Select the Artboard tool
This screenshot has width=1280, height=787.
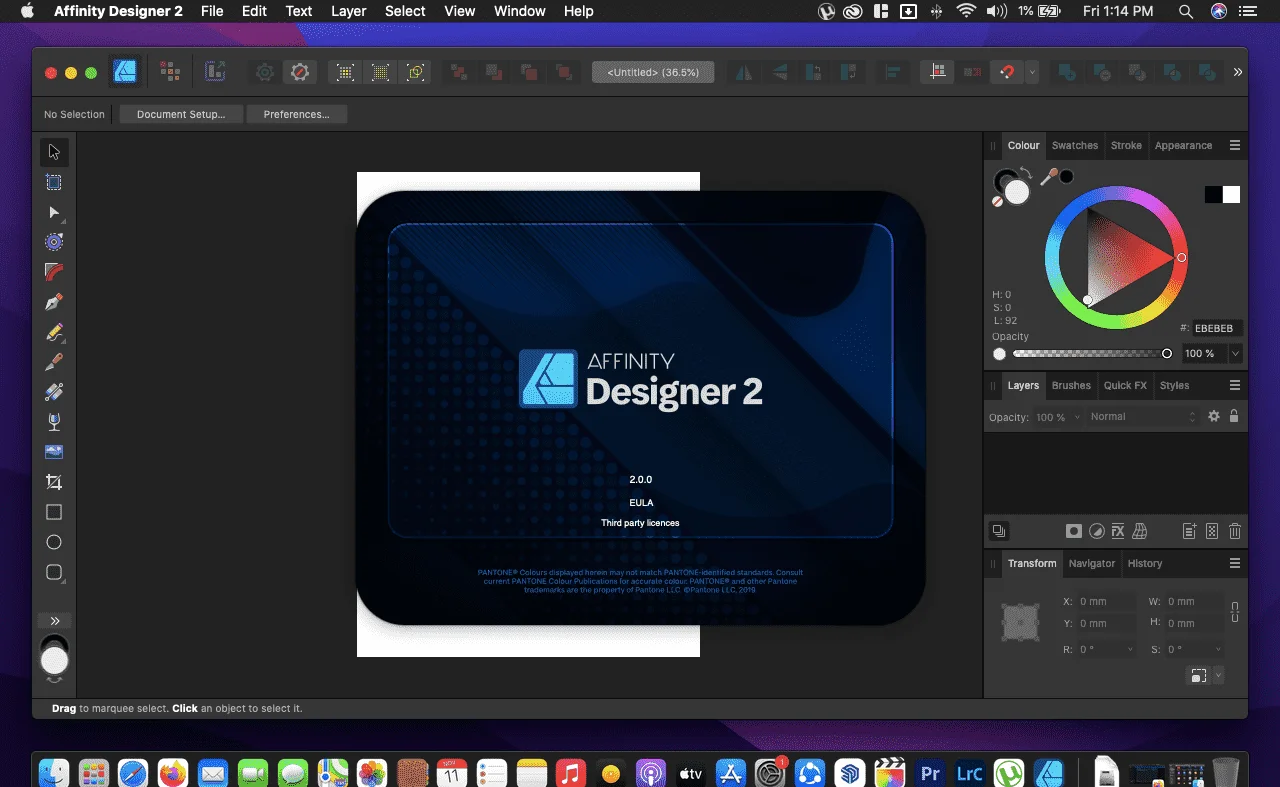tap(54, 182)
